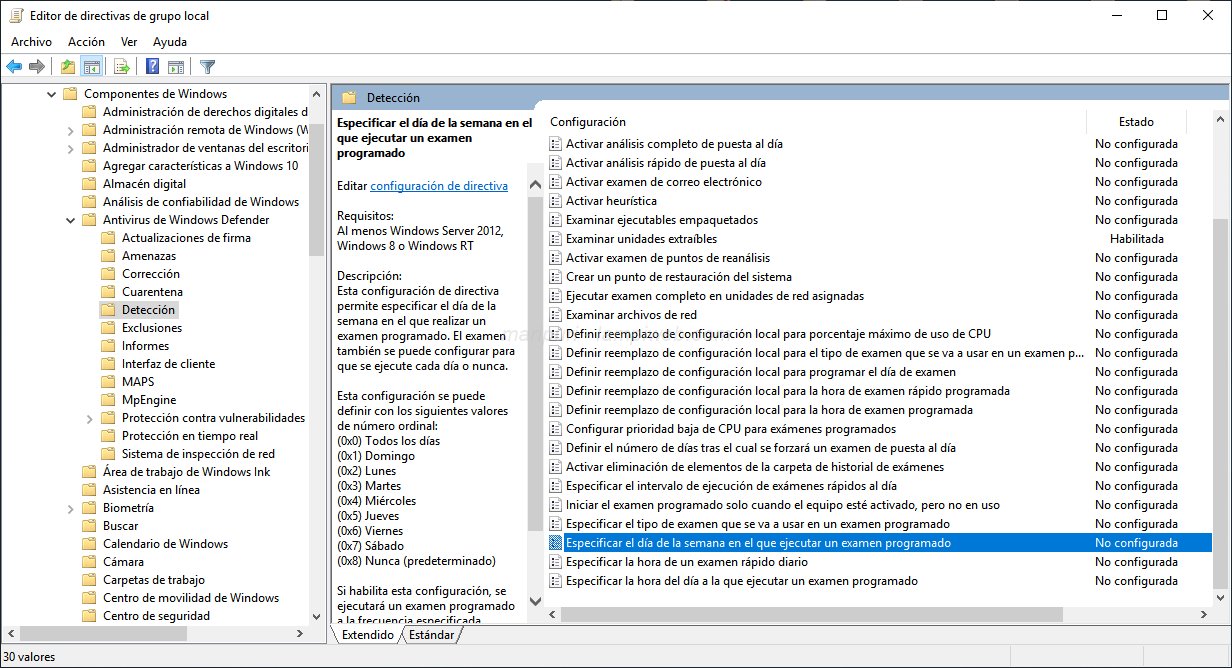Select Activar examen de puntos de reanálisis

pyautogui.click(x=668, y=258)
